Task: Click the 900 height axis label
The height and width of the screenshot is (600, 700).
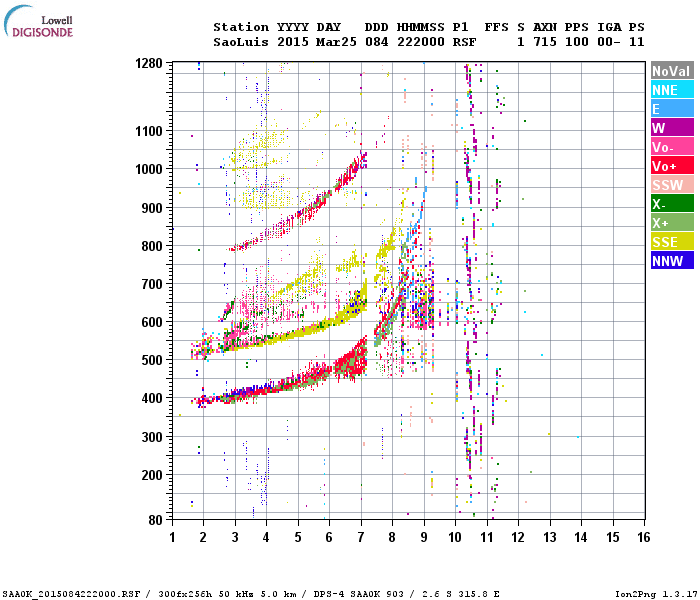Action: pyautogui.click(x=152, y=208)
